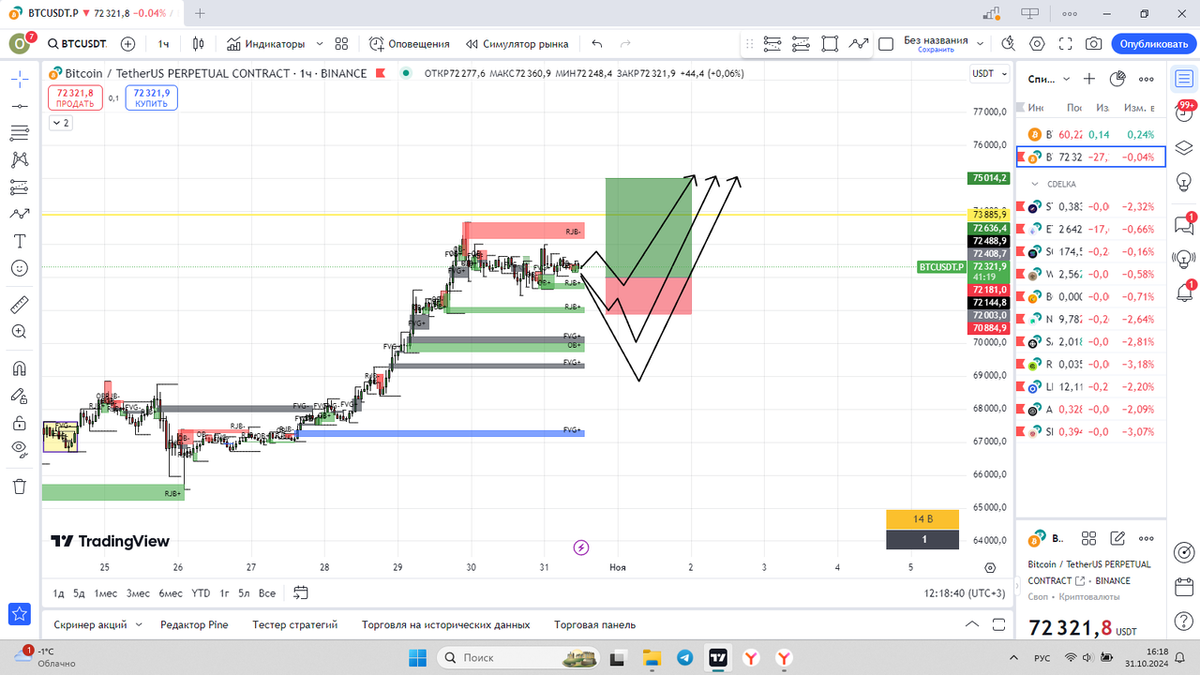Open Торговая панель tab
1200x675 pixels.
(595, 624)
